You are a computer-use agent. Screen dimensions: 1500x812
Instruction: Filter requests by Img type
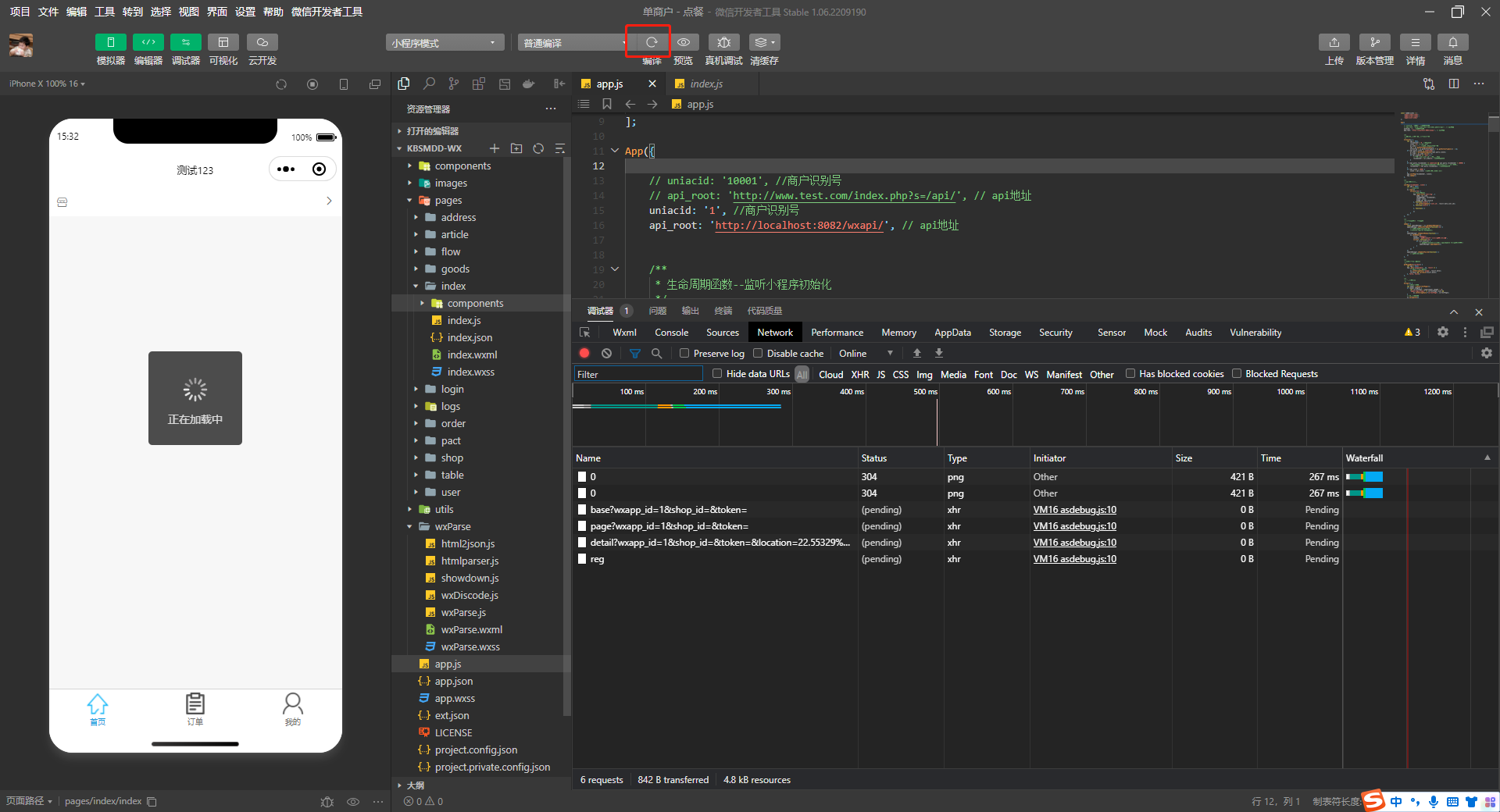pyautogui.click(x=924, y=374)
